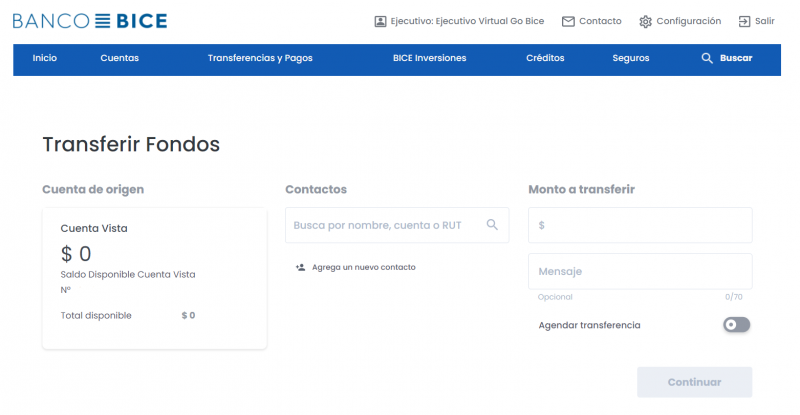800x415 pixels.
Task: Click the Salir logout icon
Action: point(744,21)
